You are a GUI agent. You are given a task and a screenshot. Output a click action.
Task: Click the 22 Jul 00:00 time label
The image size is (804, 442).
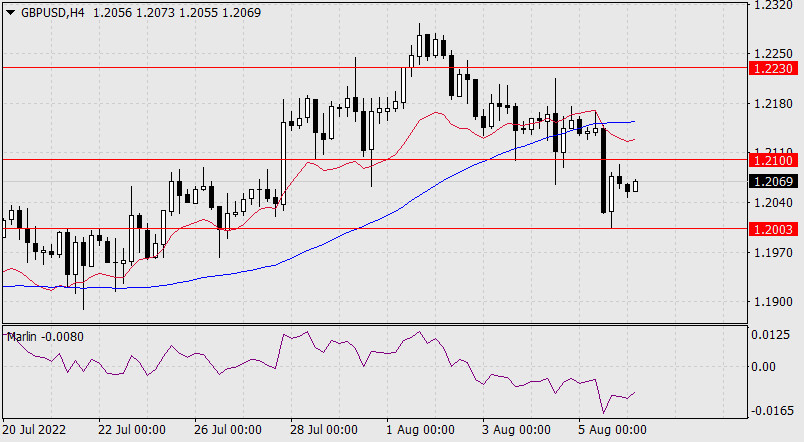133,430
